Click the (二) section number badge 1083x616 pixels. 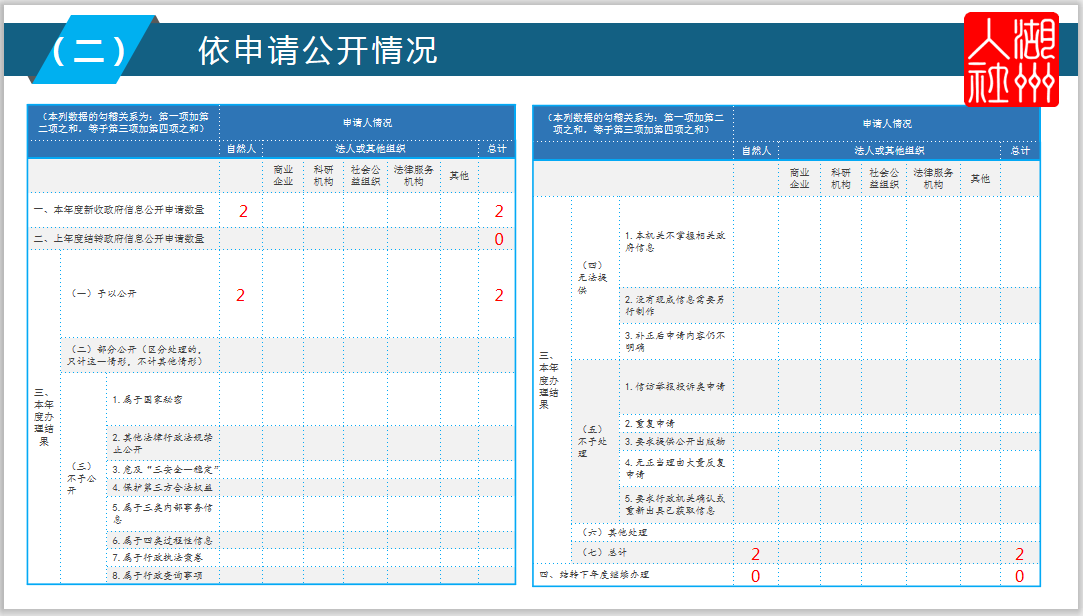(90, 50)
